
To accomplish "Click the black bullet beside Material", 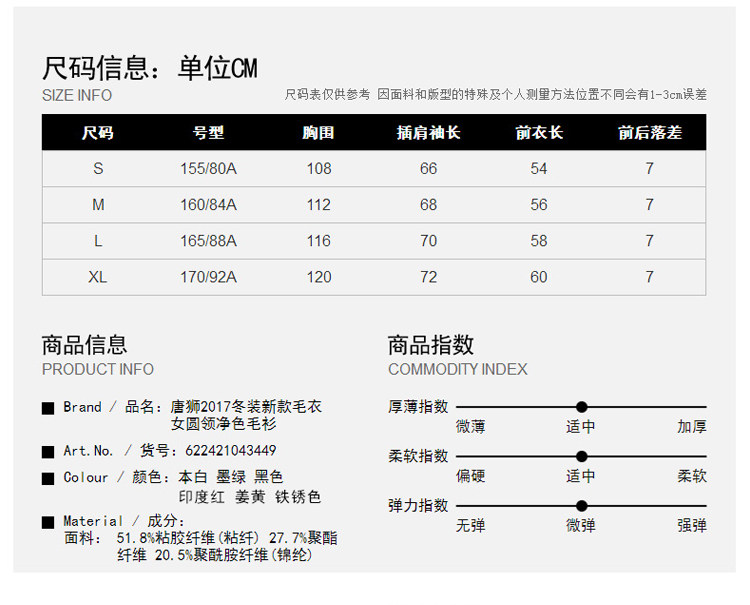I will [48, 522].
